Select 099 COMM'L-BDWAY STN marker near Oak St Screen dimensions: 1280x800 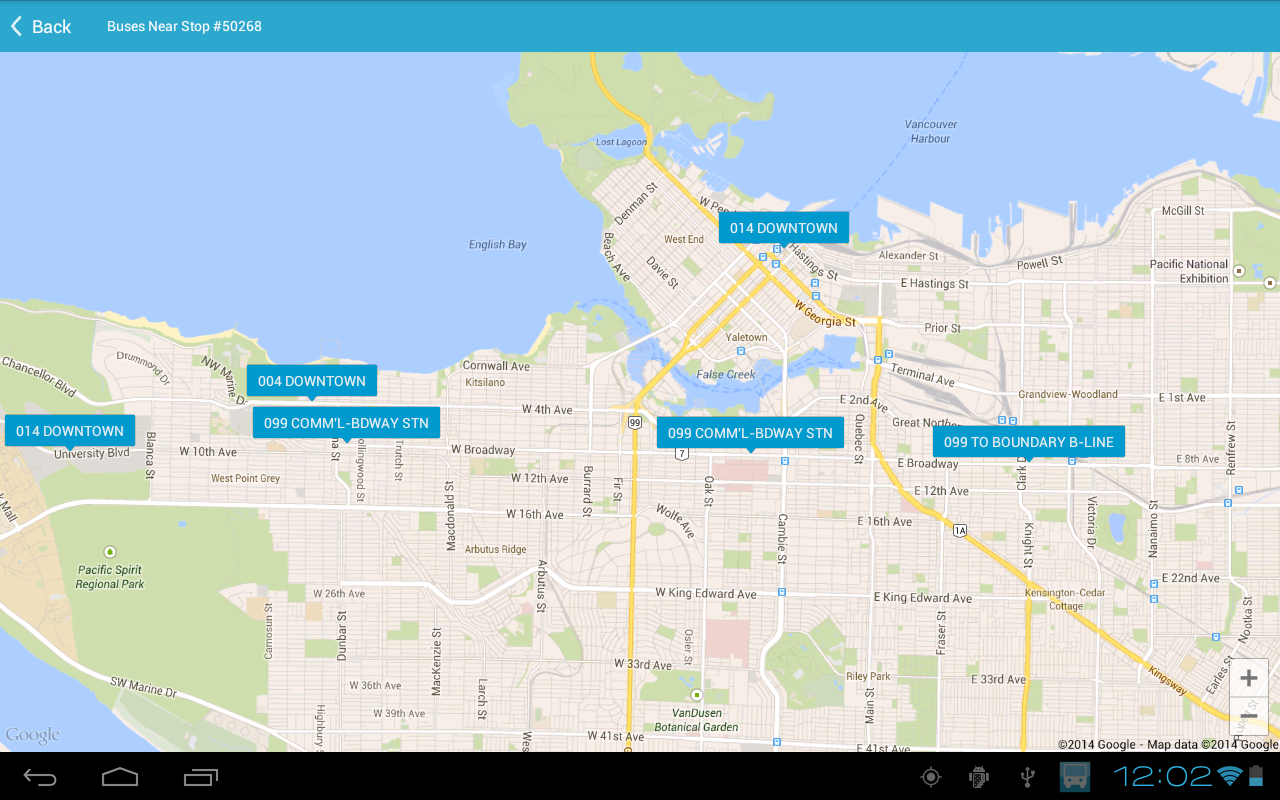pos(750,433)
